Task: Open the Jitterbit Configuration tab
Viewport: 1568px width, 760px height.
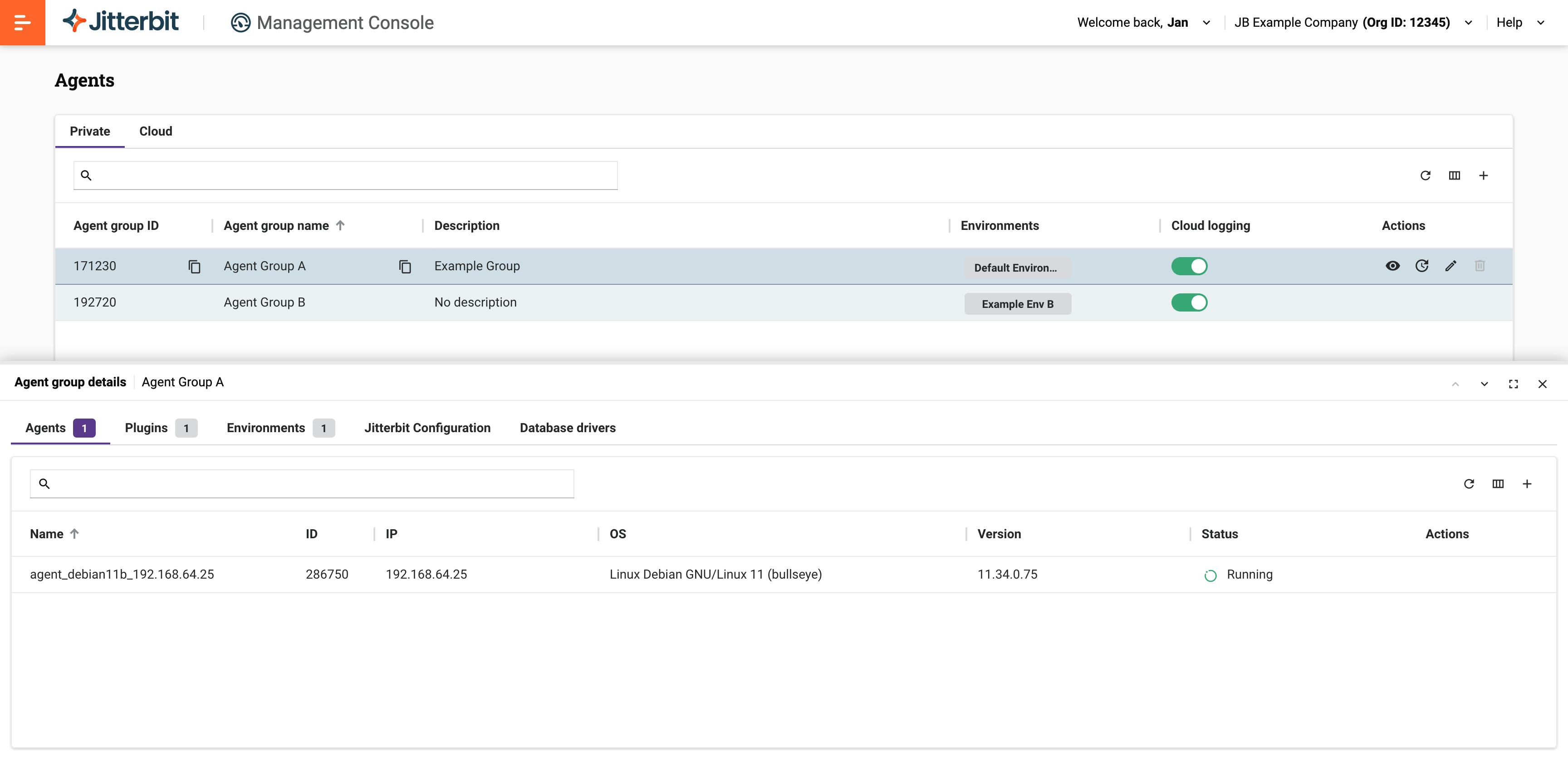Action: 426,428
